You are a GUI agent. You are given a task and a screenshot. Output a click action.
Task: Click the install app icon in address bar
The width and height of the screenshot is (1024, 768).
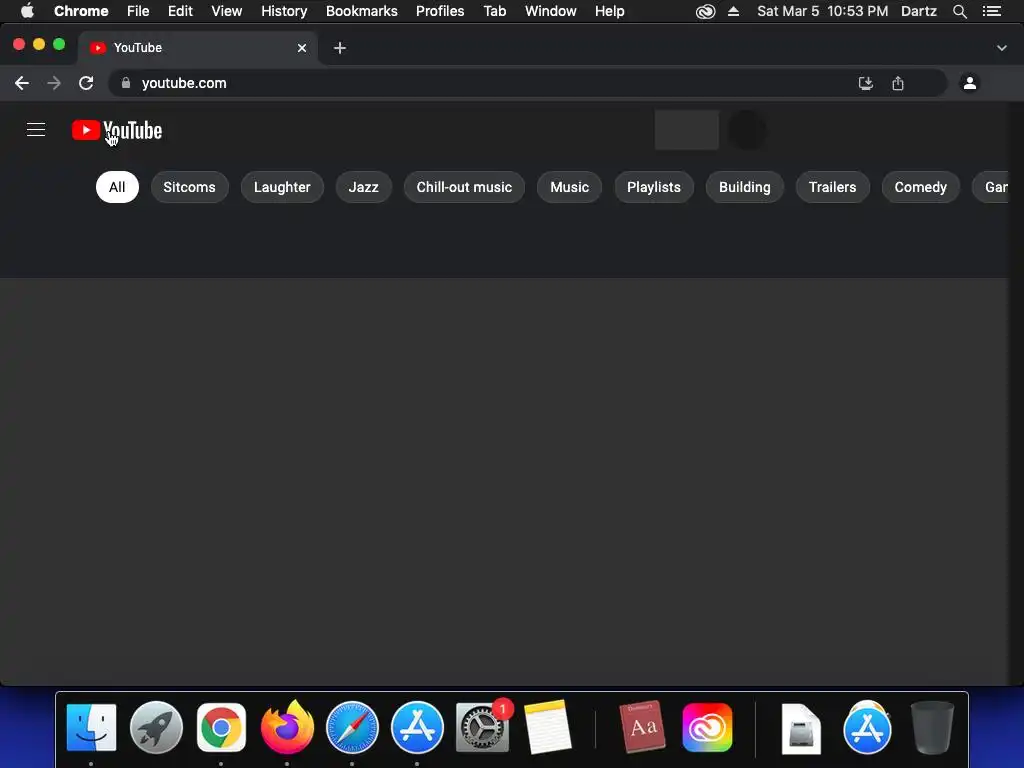[866, 83]
